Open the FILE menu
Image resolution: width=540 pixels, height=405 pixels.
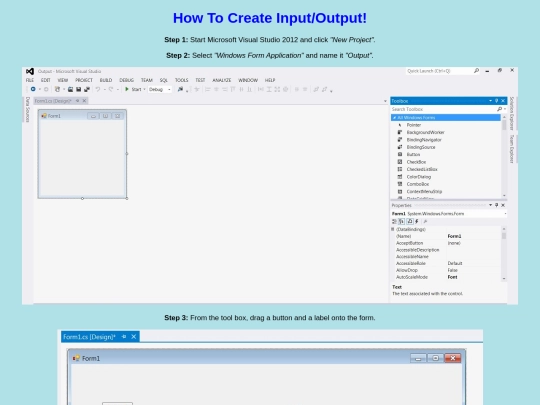(30, 80)
